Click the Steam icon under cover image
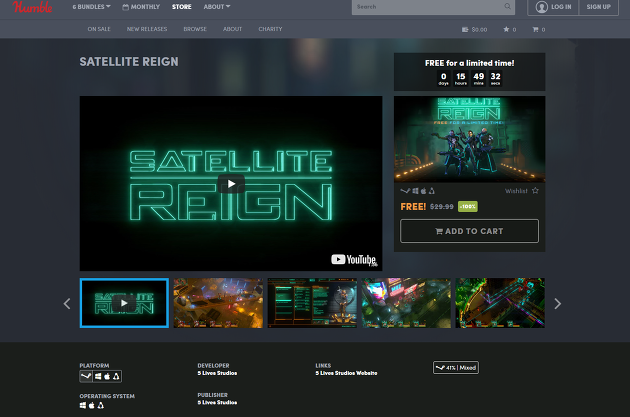This screenshot has width=630, height=417. coord(405,191)
